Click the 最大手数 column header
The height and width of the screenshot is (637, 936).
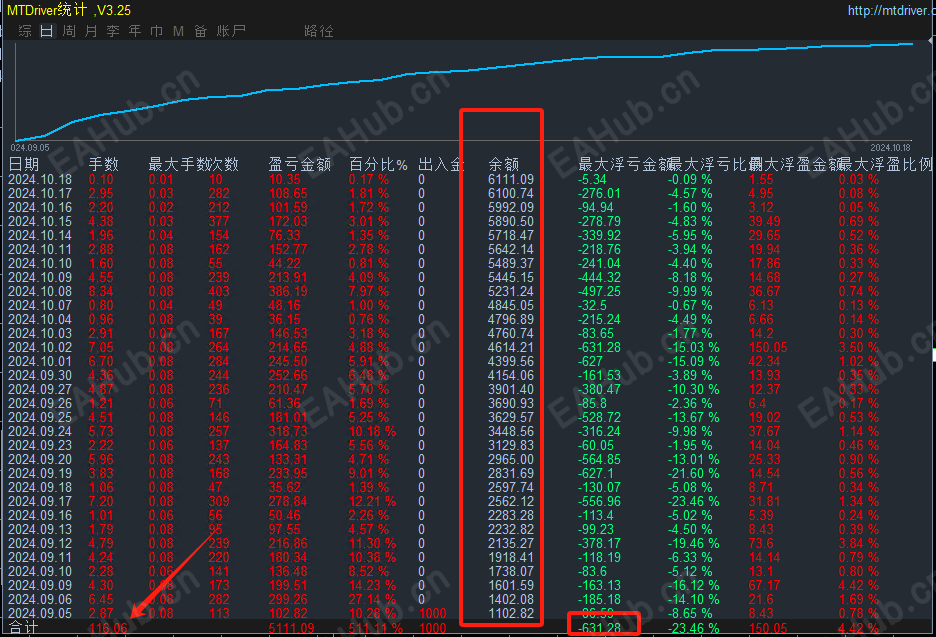pos(178,164)
